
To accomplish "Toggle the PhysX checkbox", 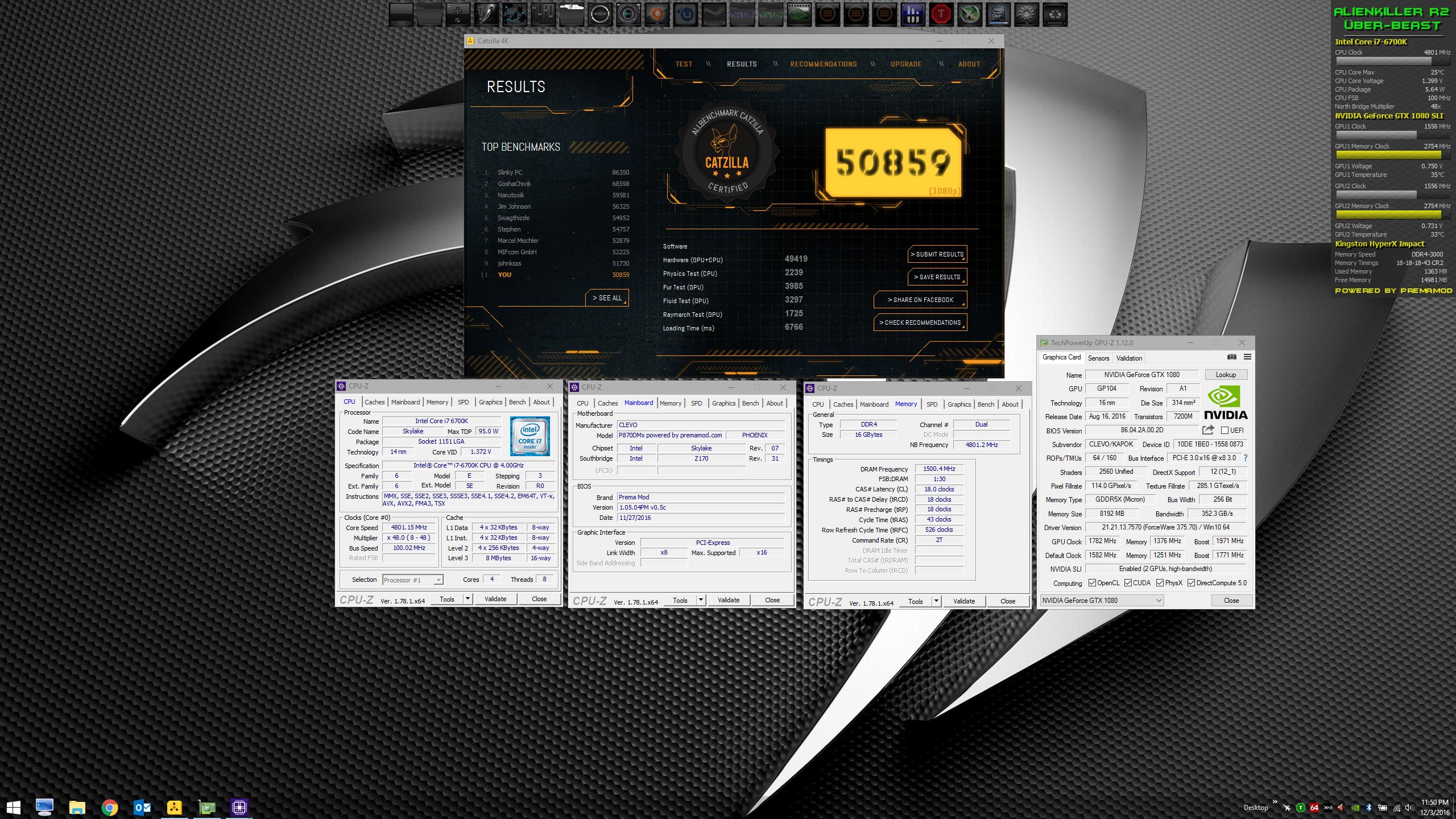I will coord(1160,583).
